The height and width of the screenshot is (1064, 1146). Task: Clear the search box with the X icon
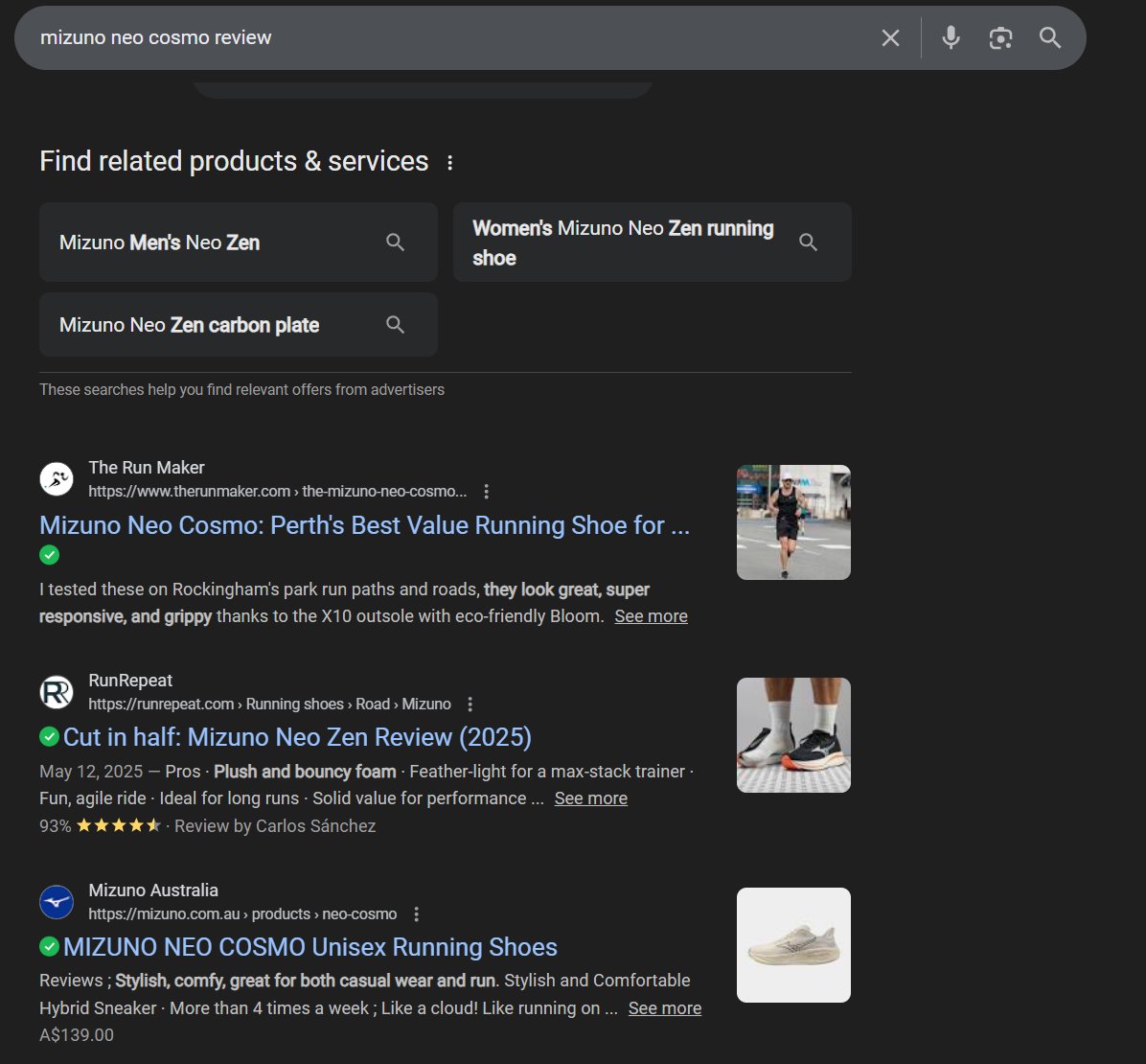tap(890, 38)
